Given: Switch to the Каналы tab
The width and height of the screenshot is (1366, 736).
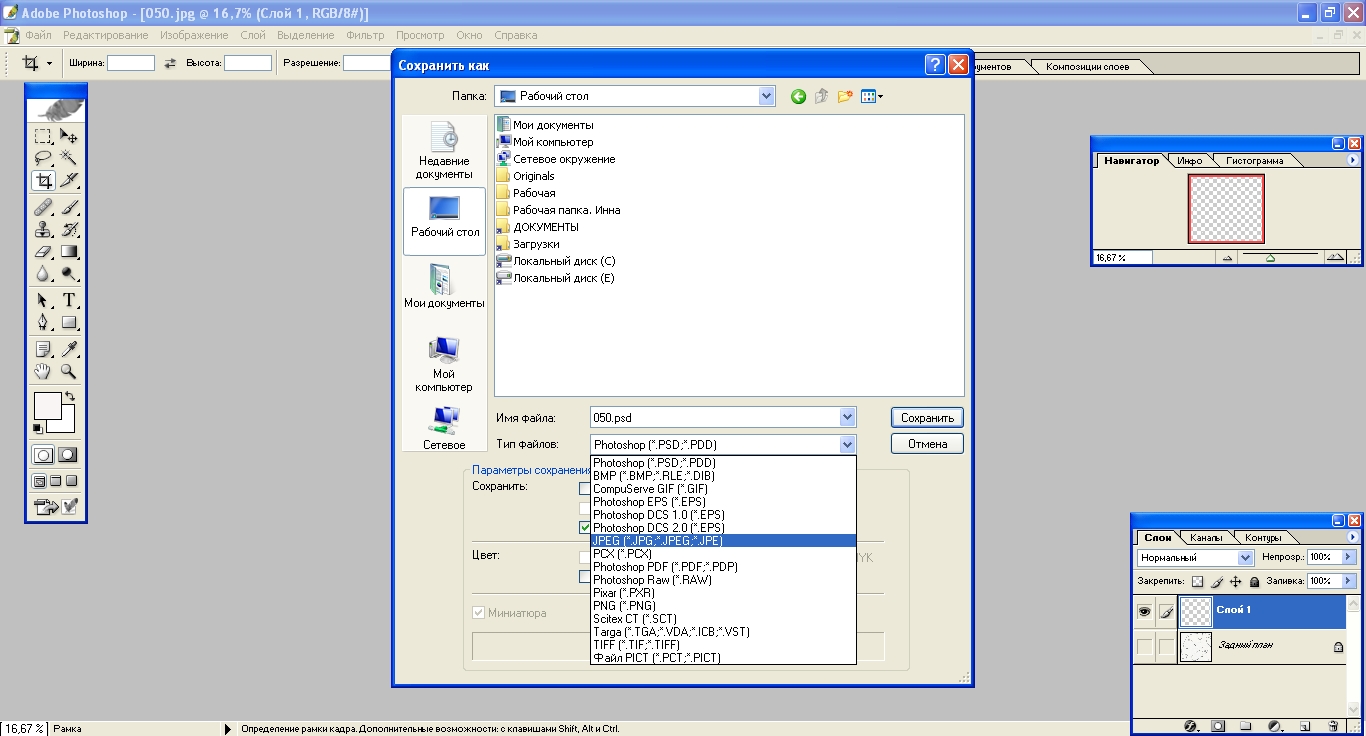Looking at the screenshot, I should coord(1205,538).
